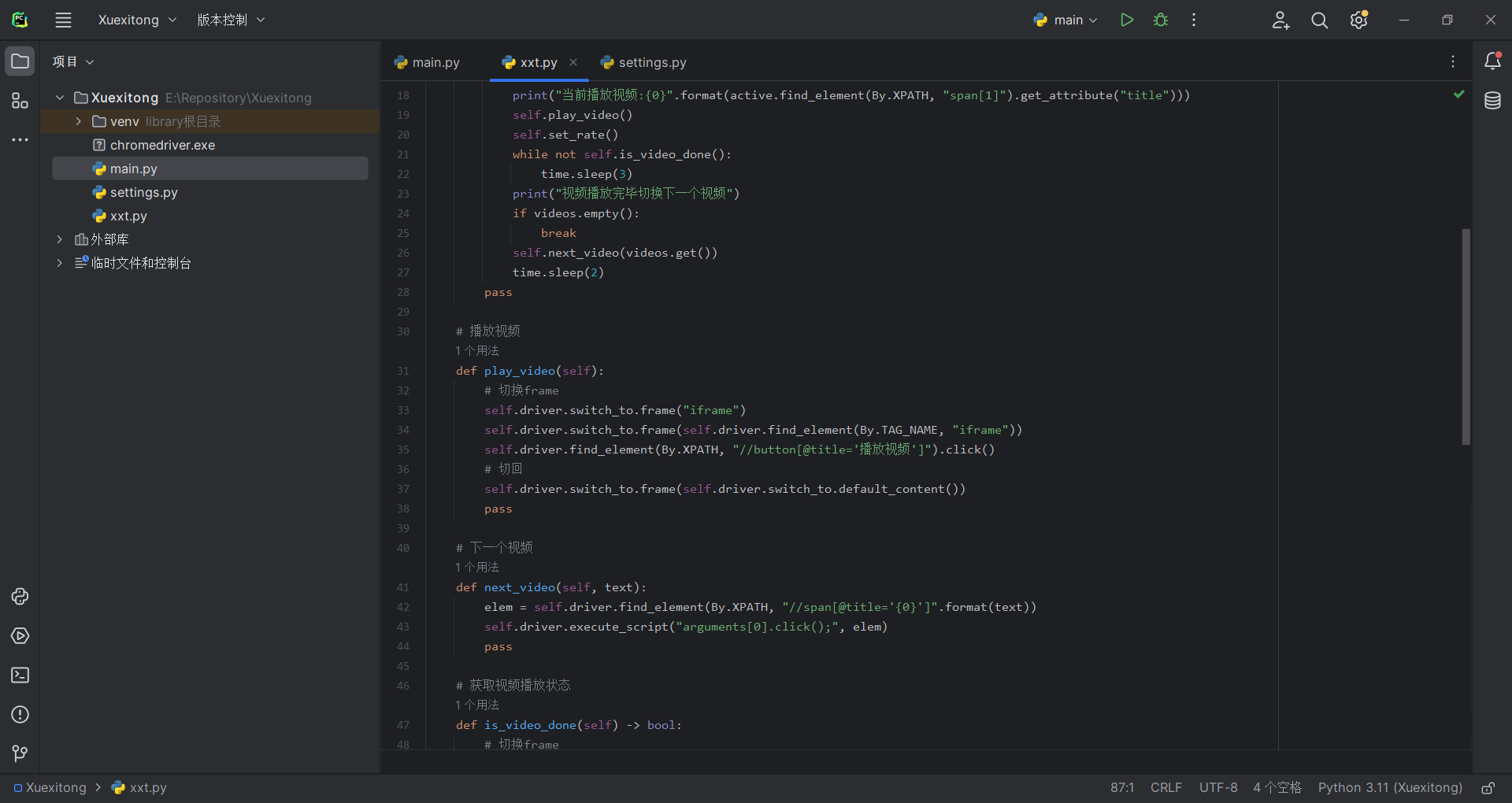Open IDE settings gear icon
This screenshot has height=803, width=1512.
coord(1359,20)
